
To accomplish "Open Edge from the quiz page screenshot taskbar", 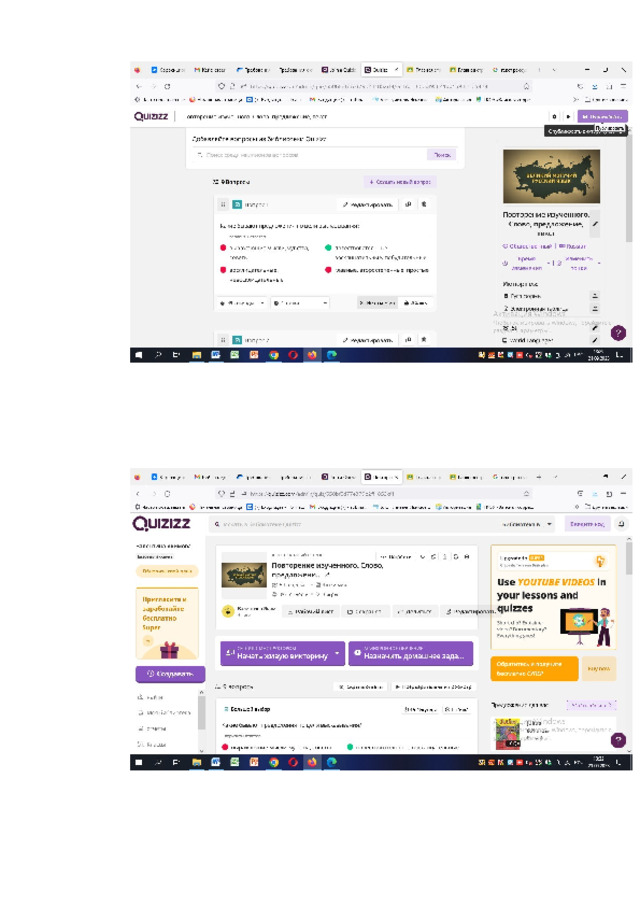I will (x=332, y=762).
